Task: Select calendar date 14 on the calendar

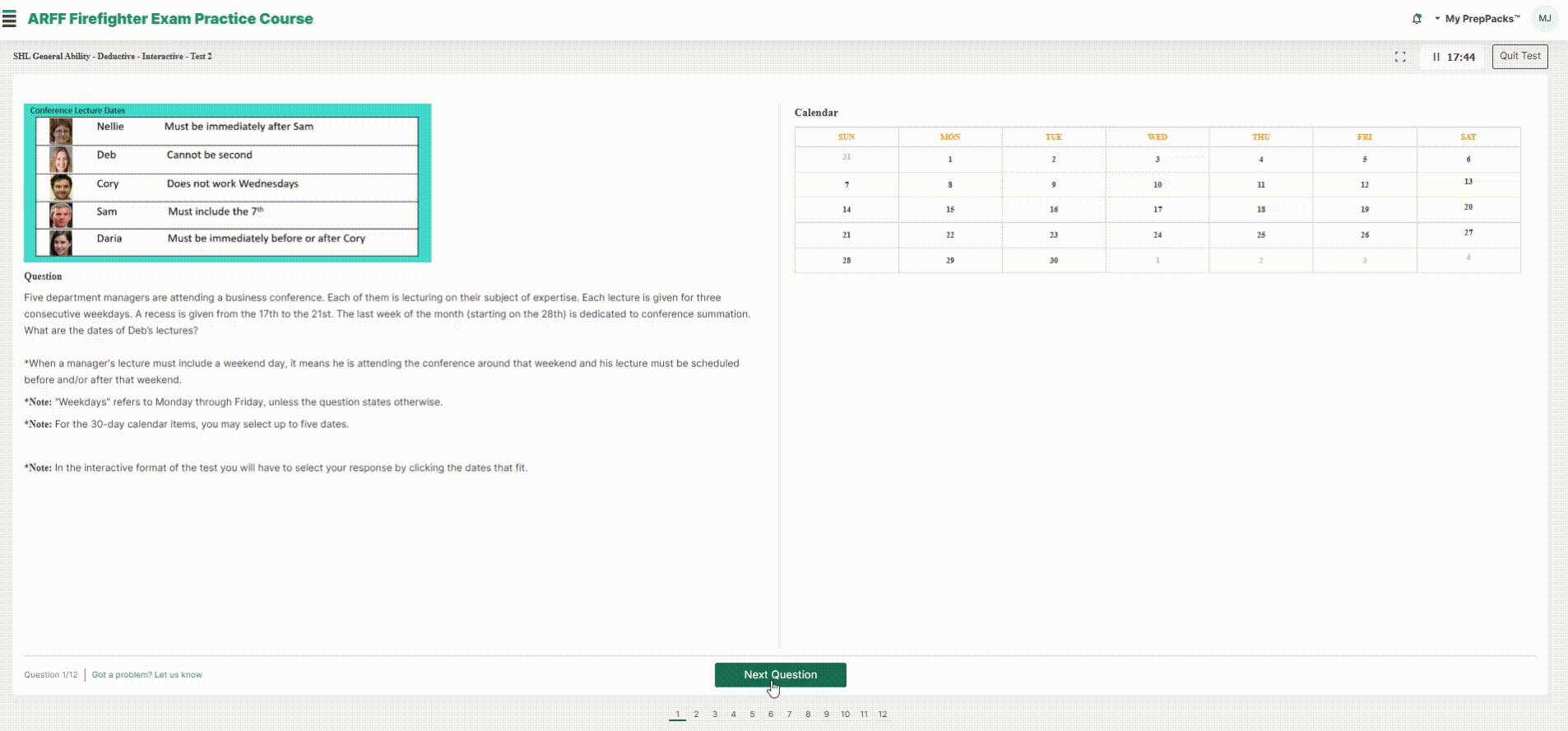Action: (847, 210)
